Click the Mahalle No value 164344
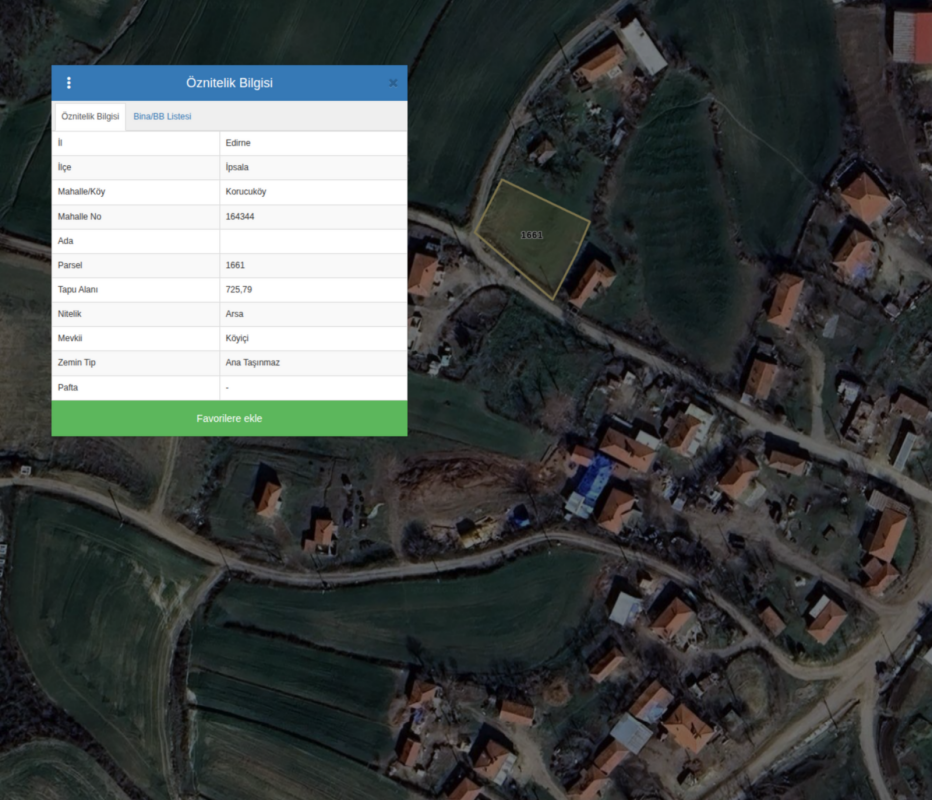The width and height of the screenshot is (932, 800). point(240,216)
